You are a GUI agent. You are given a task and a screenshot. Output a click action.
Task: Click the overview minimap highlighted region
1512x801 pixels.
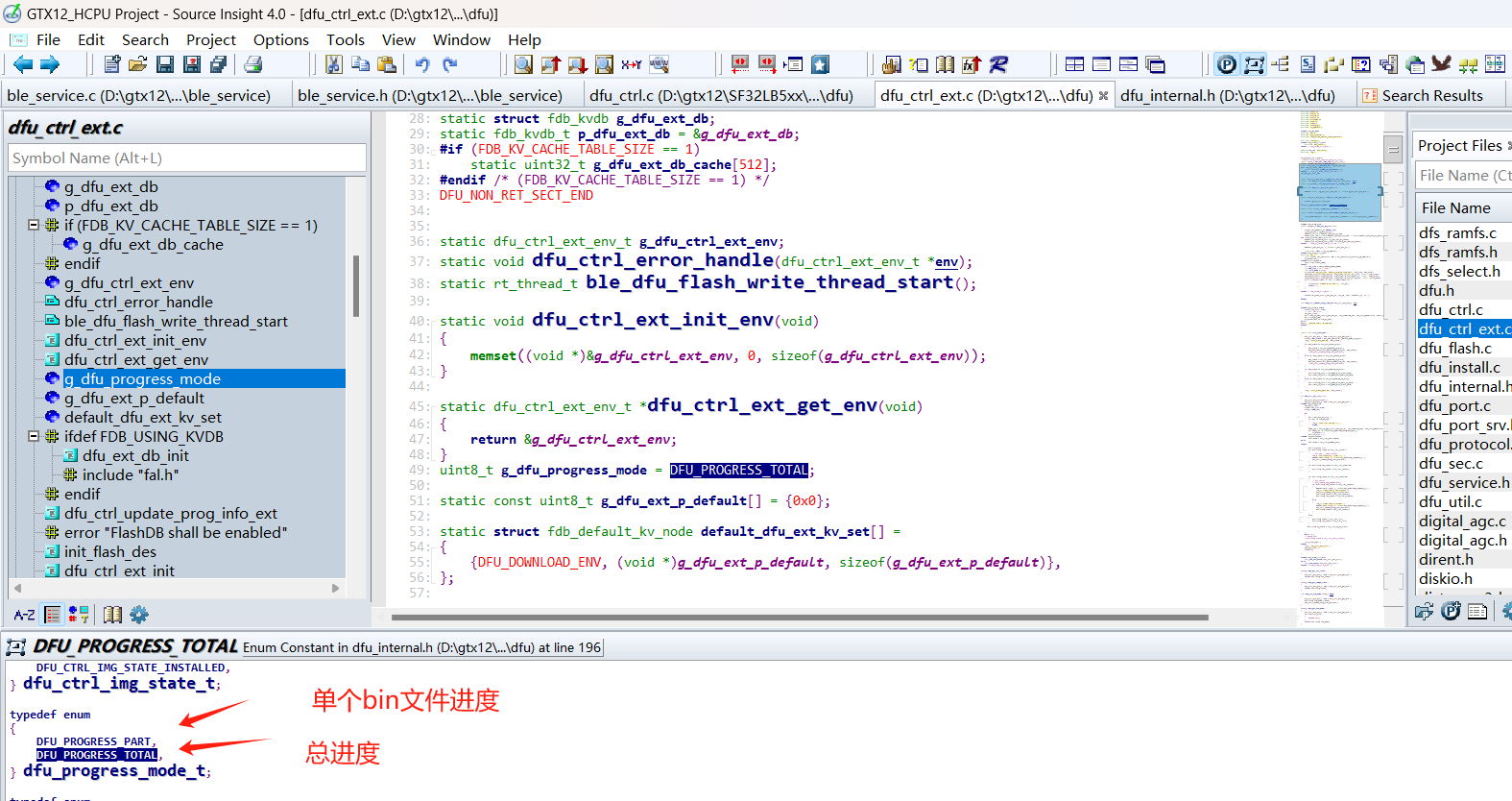click(x=1340, y=192)
